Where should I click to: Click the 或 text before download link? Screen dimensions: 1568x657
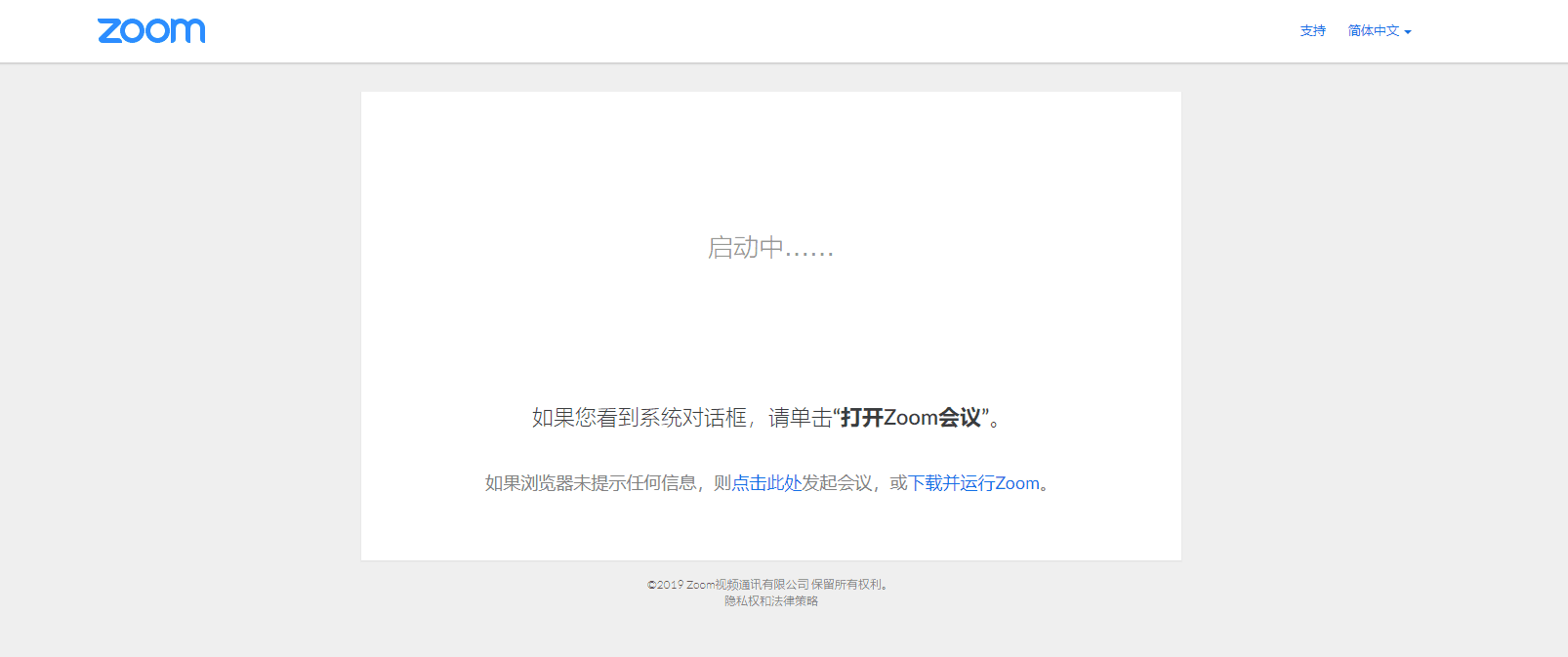898,483
